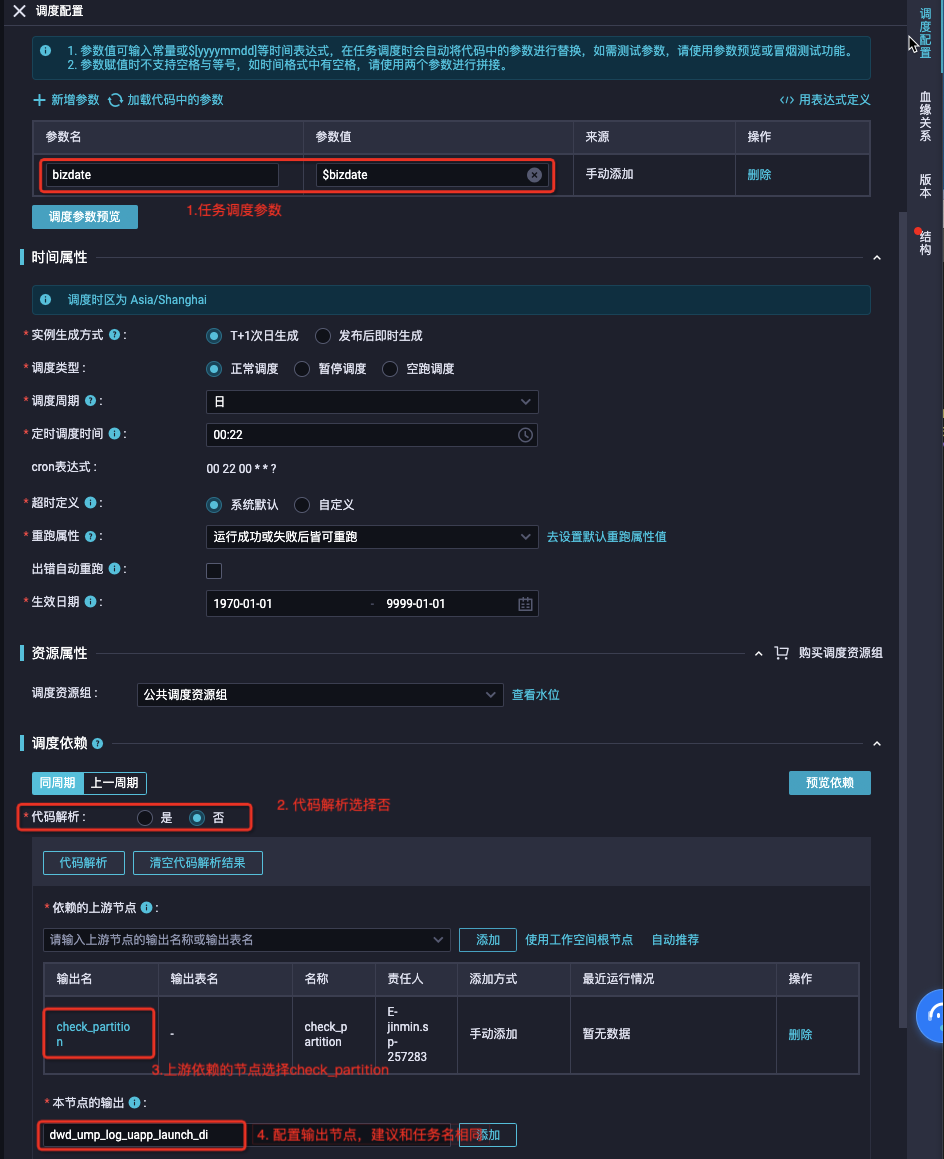Click the shopping cart icon for 购买调度资源组

tap(781, 653)
